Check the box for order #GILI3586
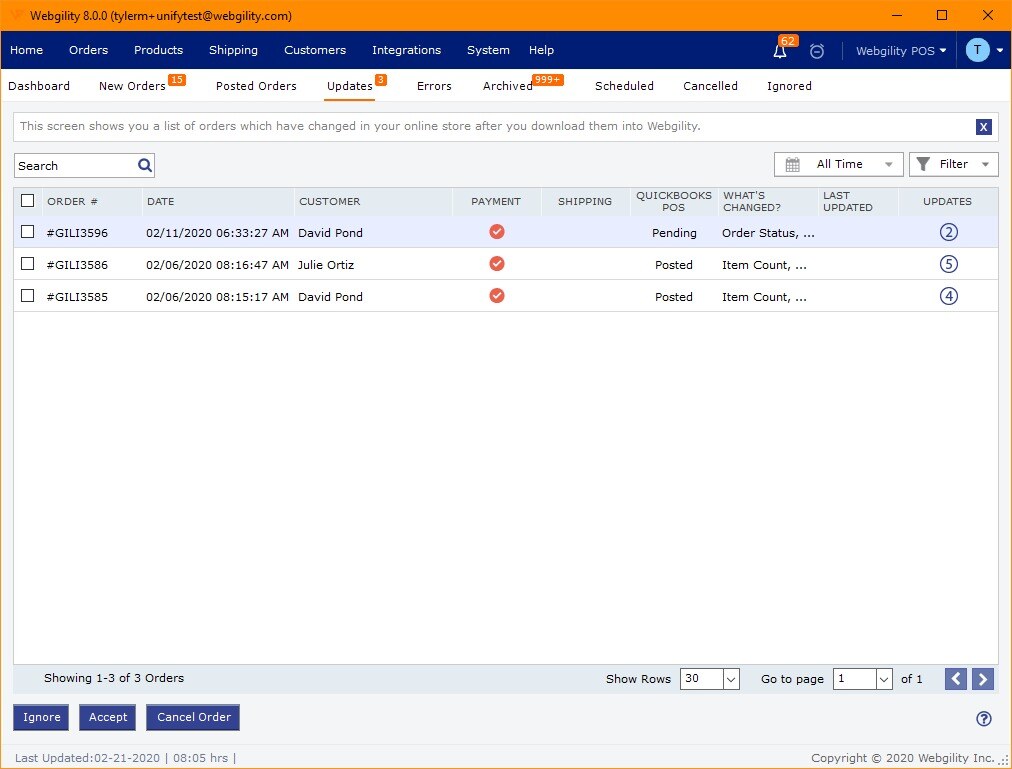This screenshot has width=1012, height=769. 27,263
